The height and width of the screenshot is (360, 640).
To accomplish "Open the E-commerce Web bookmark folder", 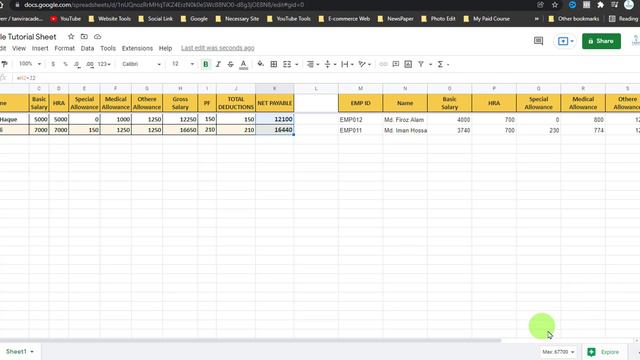I will pos(344,19).
